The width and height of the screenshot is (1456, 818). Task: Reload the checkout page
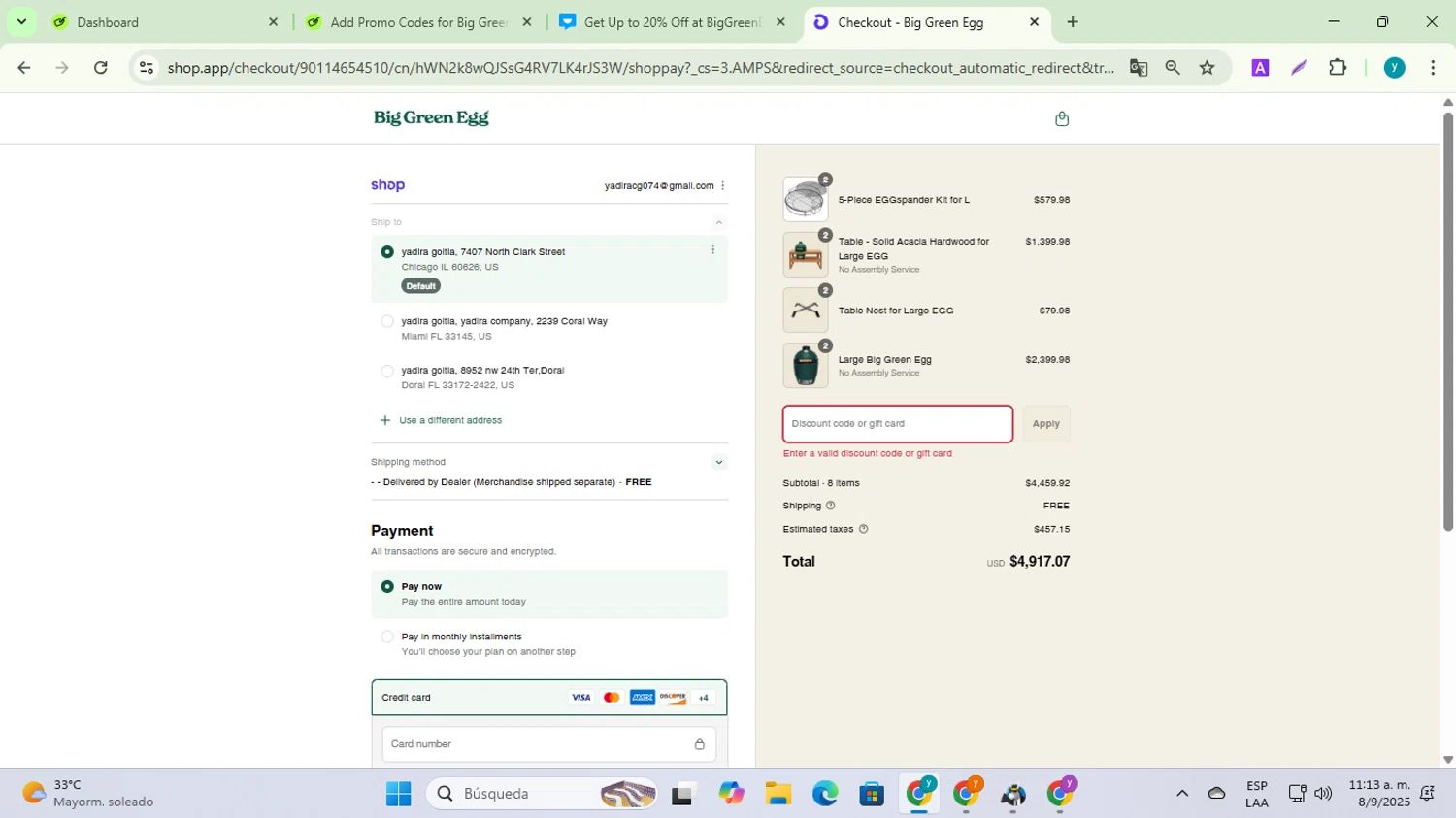click(x=101, y=68)
